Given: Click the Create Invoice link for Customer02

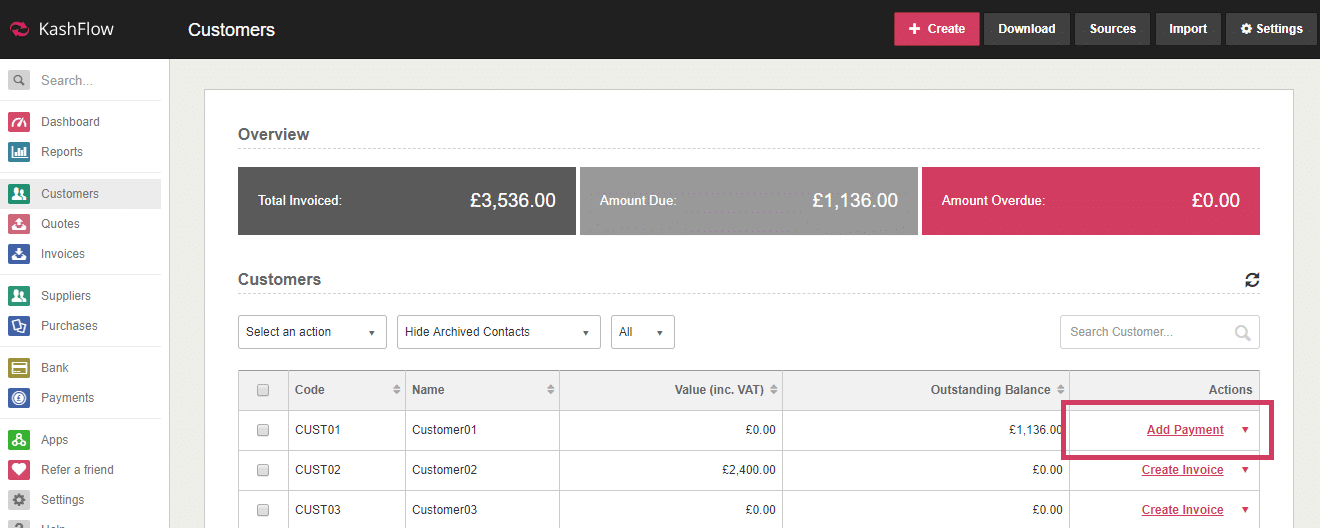Looking at the screenshot, I should [1182, 470].
